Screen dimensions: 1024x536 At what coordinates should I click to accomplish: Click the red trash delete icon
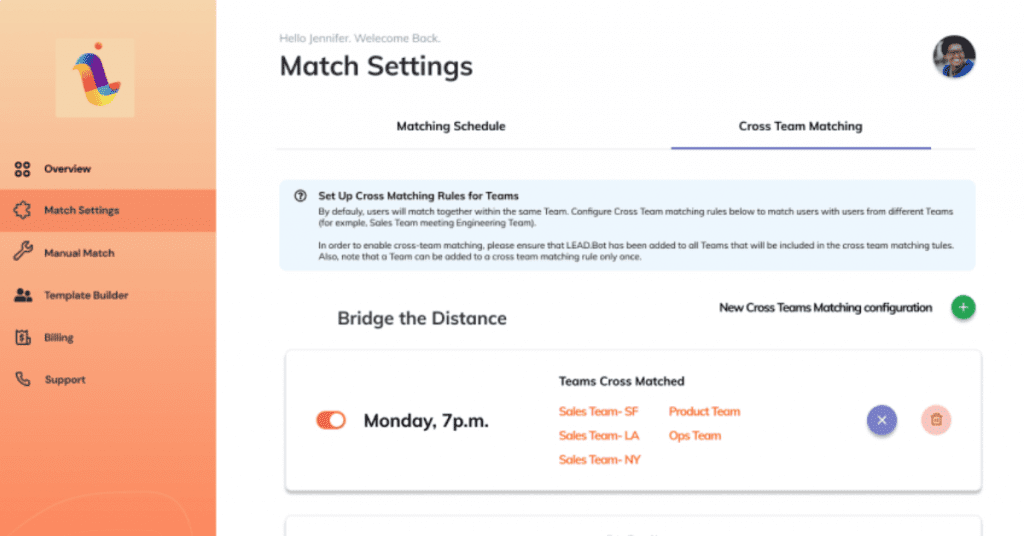point(936,420)
